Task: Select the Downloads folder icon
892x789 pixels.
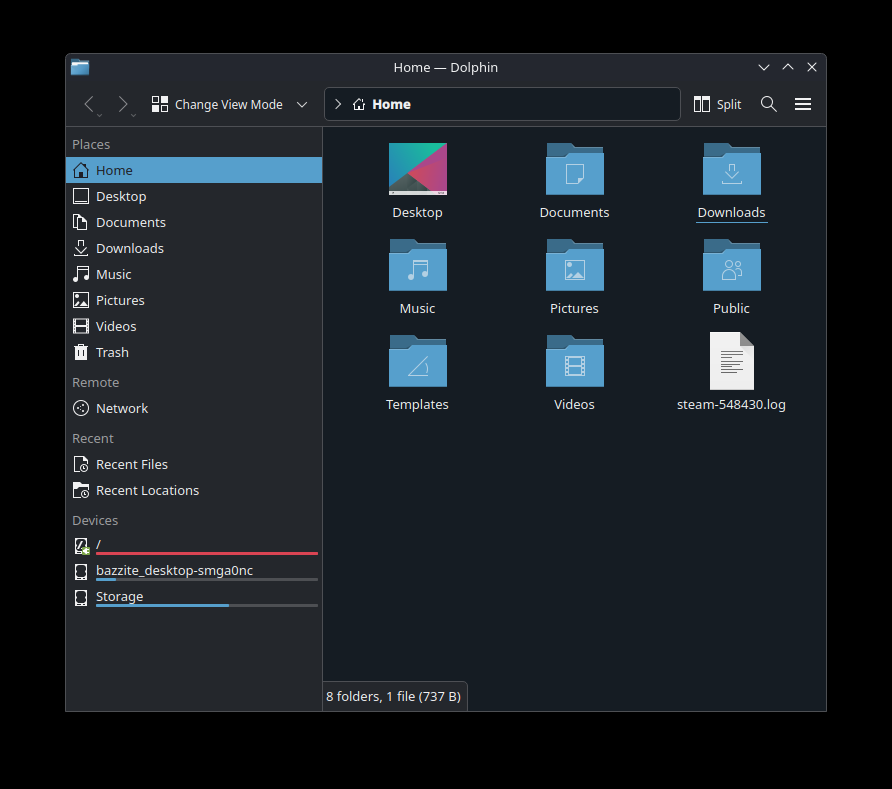Action: [x=732, y=169]
